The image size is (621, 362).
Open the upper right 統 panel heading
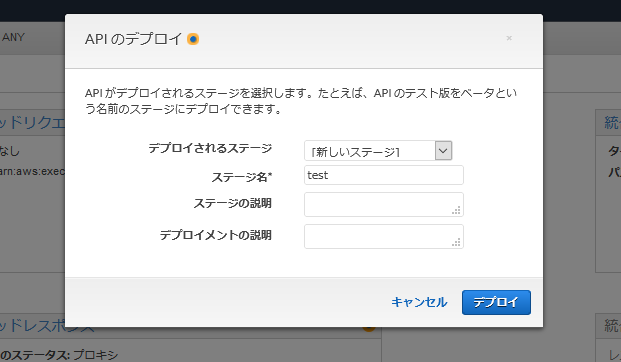click(x=612, y=122)
